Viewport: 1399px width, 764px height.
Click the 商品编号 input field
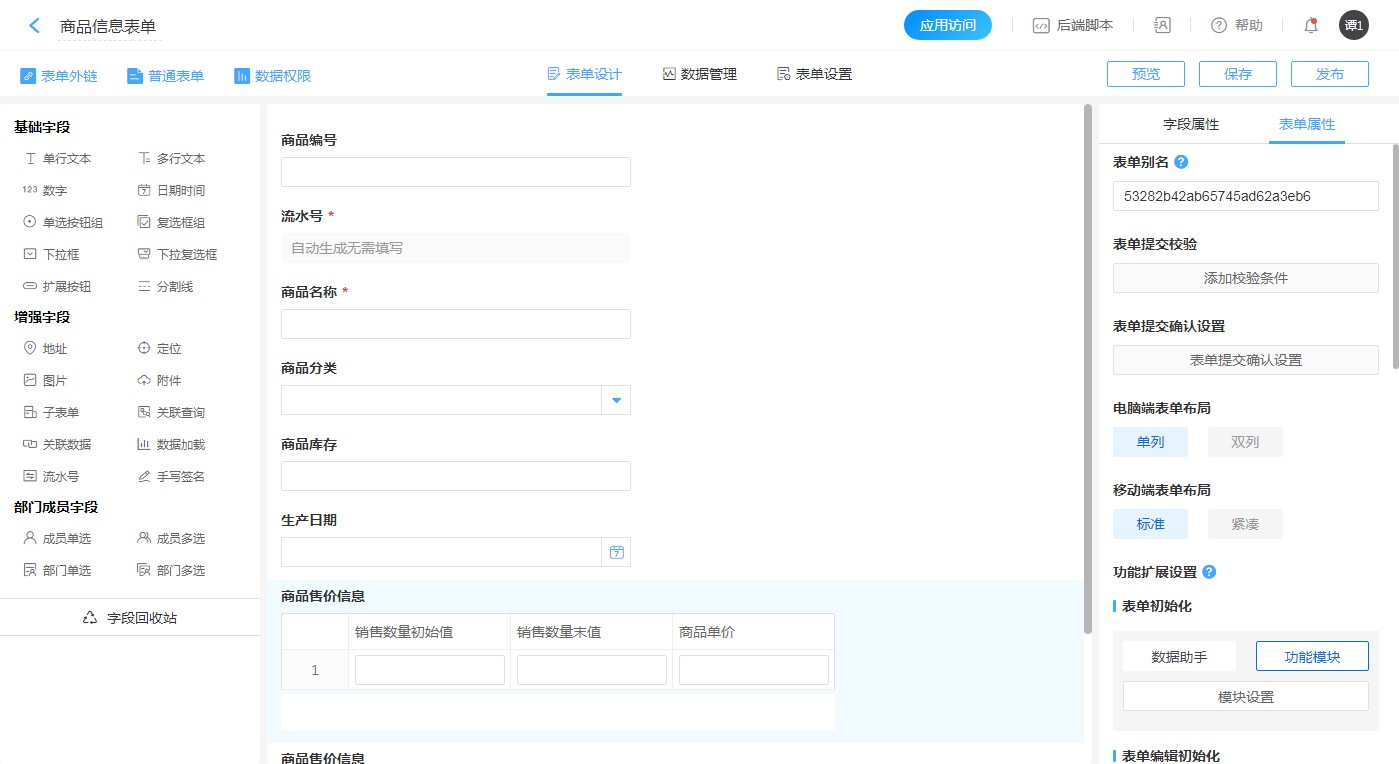pyautogui.click(x=455, y=172)
